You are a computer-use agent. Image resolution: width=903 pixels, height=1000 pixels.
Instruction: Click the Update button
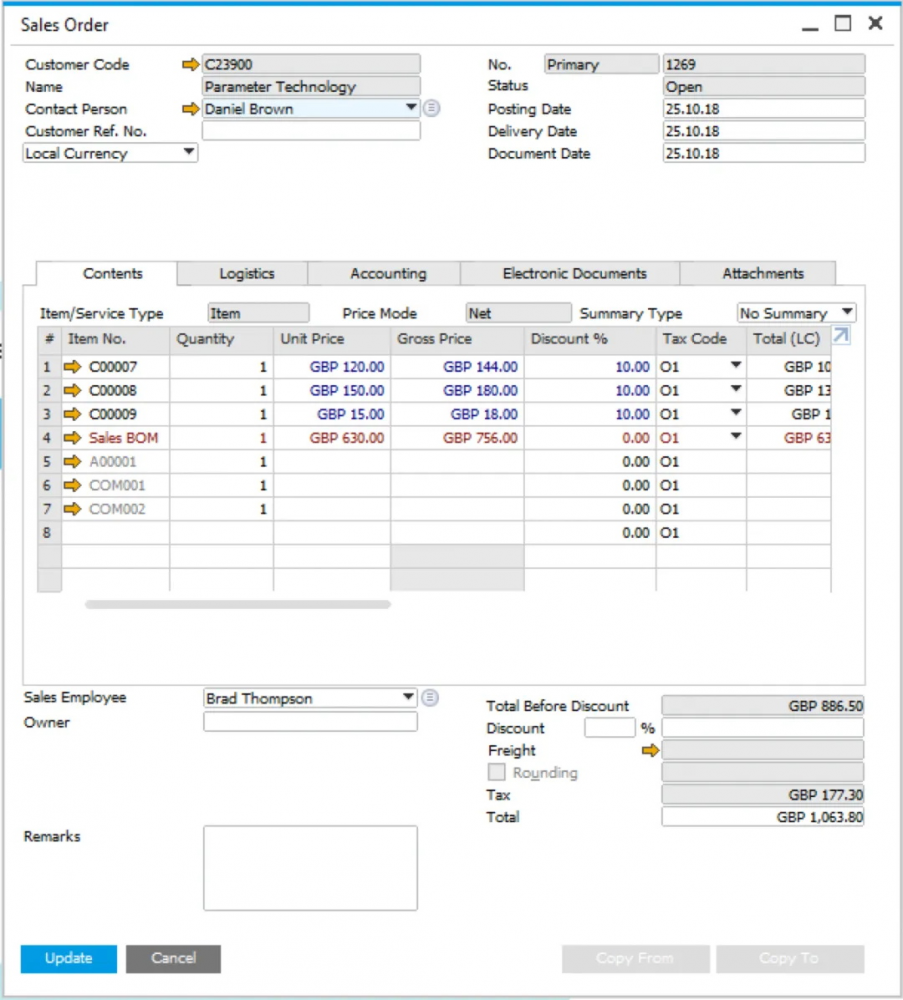[69, 958]
